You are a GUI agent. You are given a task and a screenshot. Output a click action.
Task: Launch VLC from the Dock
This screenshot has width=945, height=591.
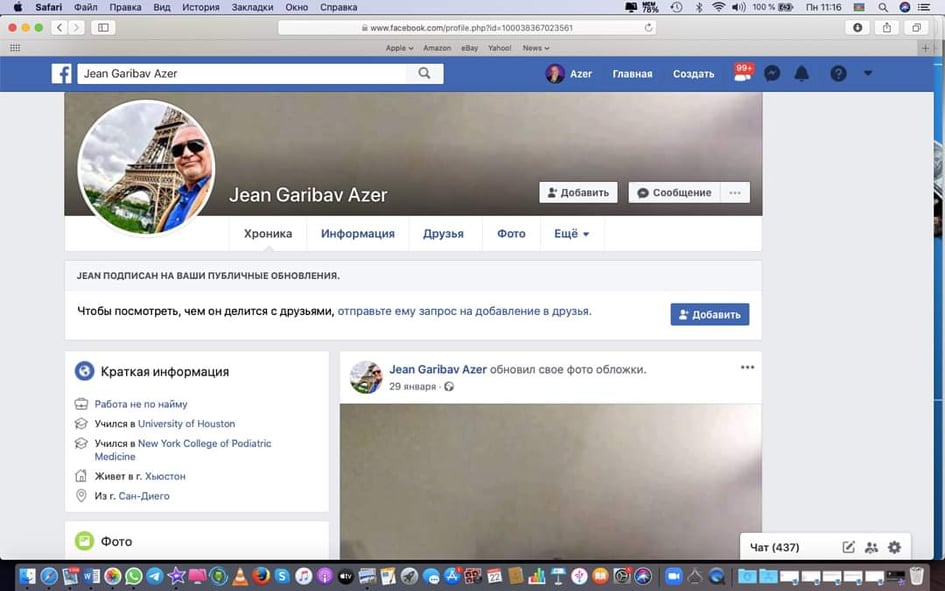pos(240,577)
